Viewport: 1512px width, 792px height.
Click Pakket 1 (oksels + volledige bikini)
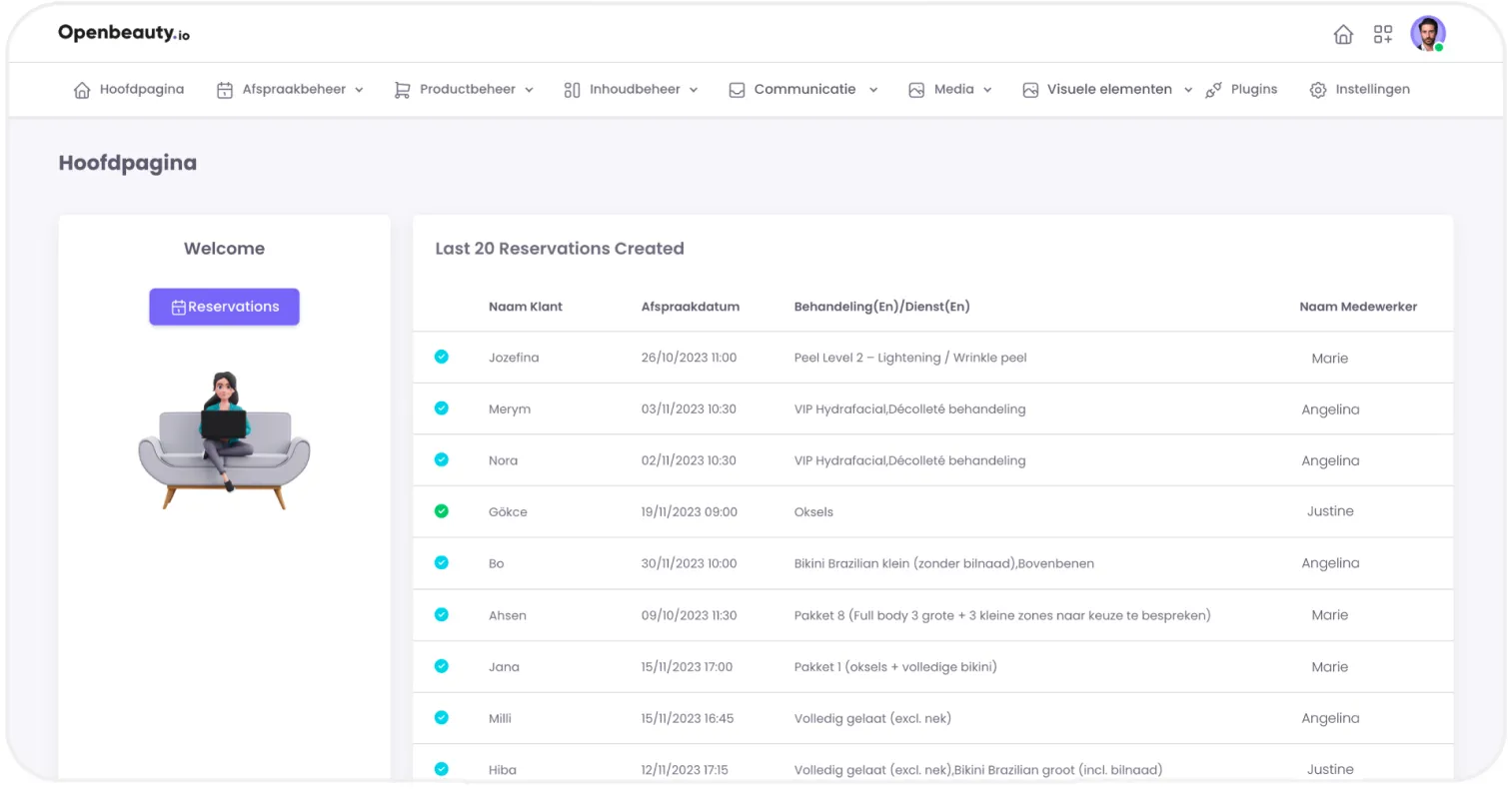click(895, 667)
